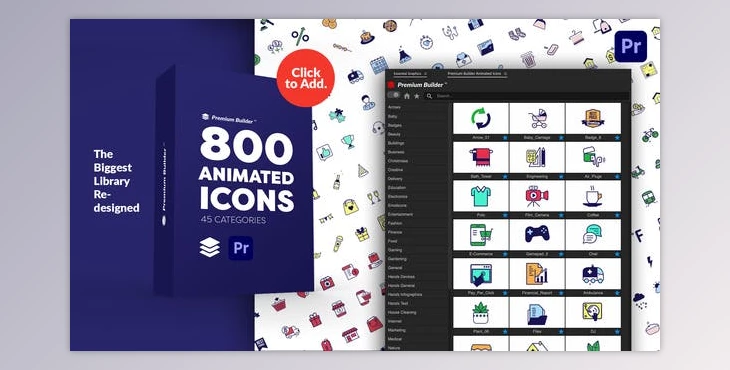Viewport: 730px width, 370px height.
Task: Add the Baby_Carriage animated icon
Action: [x=537, y=119]
